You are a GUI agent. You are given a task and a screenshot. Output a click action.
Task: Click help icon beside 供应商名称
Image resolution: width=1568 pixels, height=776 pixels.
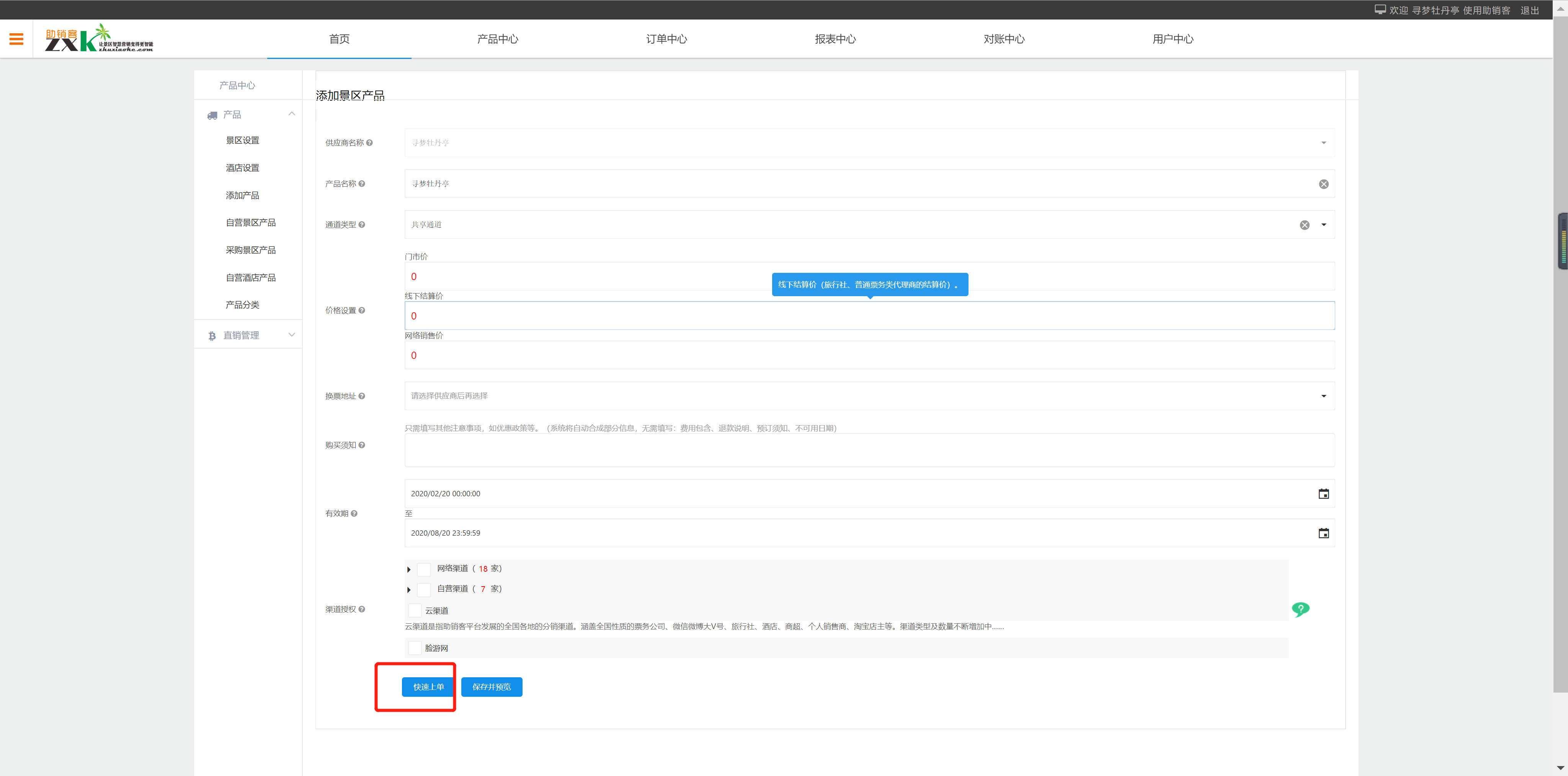click(x=369, y=143)
